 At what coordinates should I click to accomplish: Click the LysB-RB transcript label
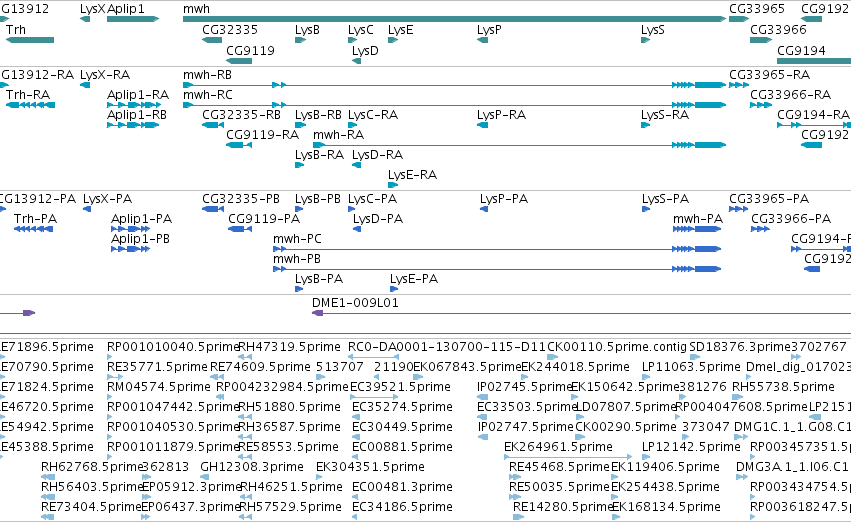pyautogui.click(x=318, y=115)
